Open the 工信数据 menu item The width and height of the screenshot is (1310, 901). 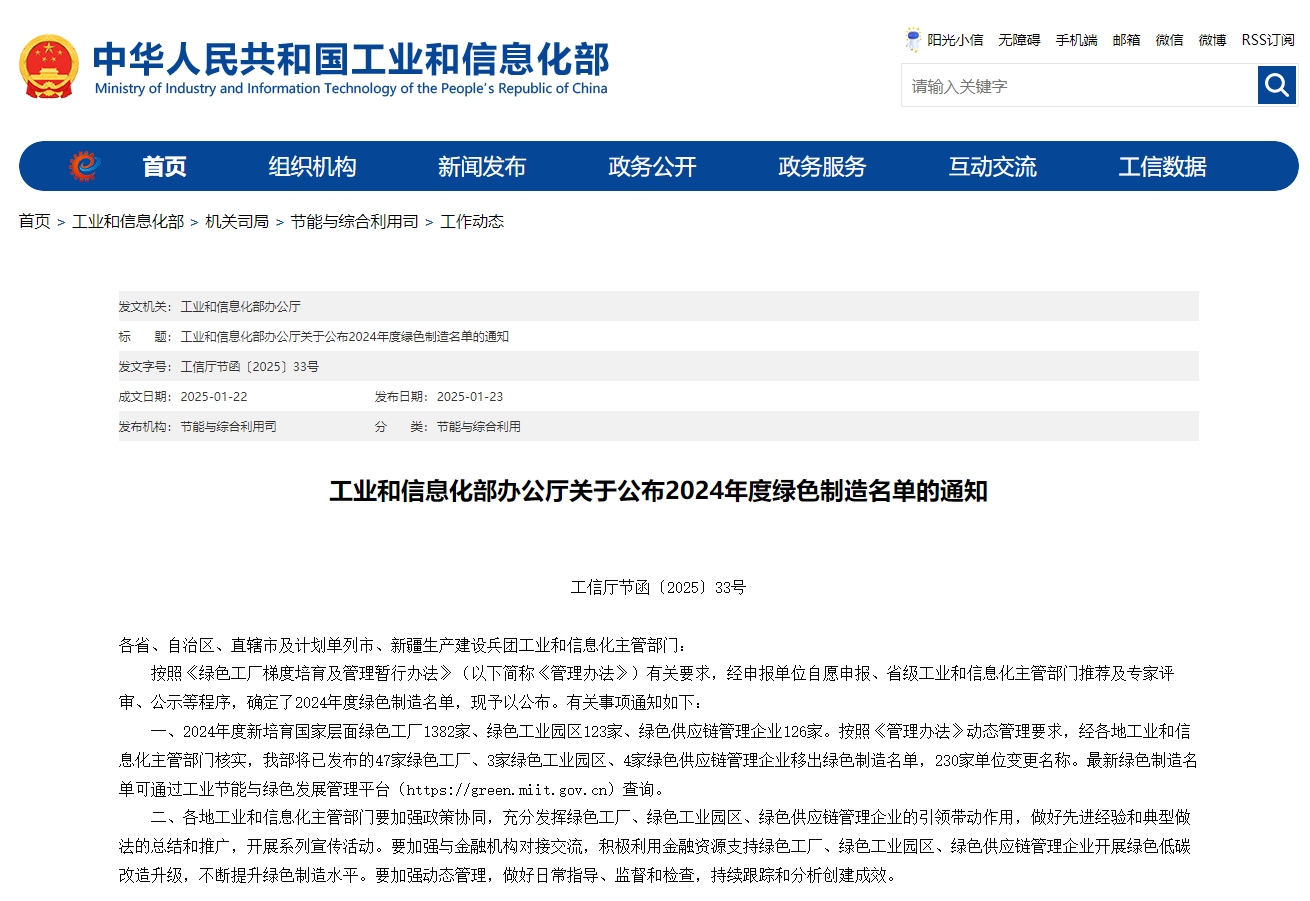[x=1162, y=166]
